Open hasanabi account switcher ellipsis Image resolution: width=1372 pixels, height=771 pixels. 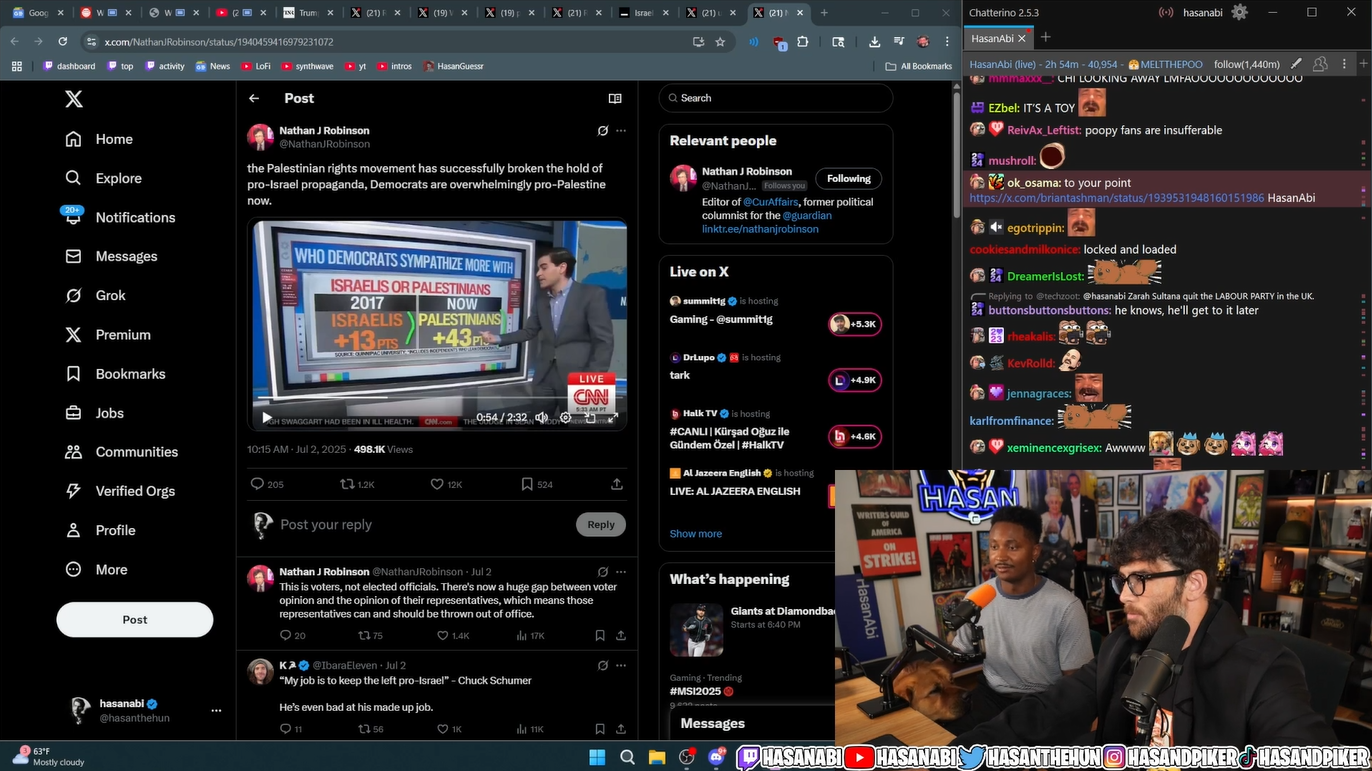point(216,710)
